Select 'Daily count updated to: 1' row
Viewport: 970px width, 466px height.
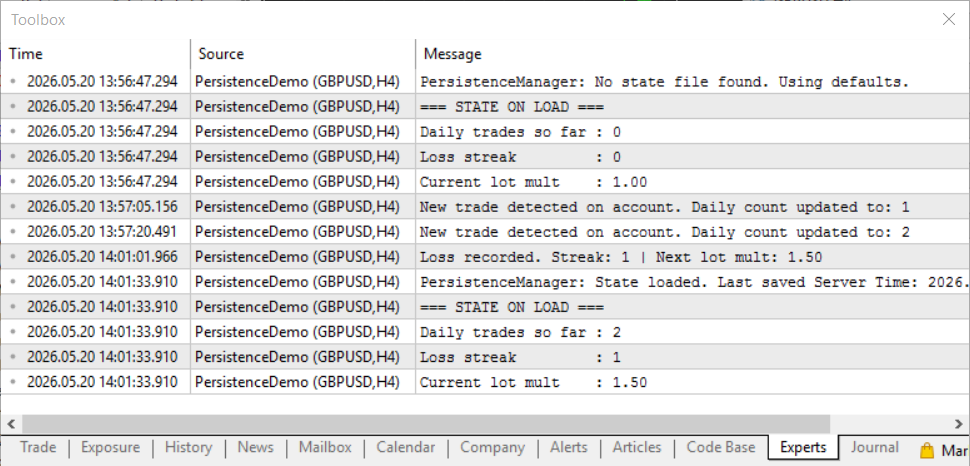pos(485,207)
